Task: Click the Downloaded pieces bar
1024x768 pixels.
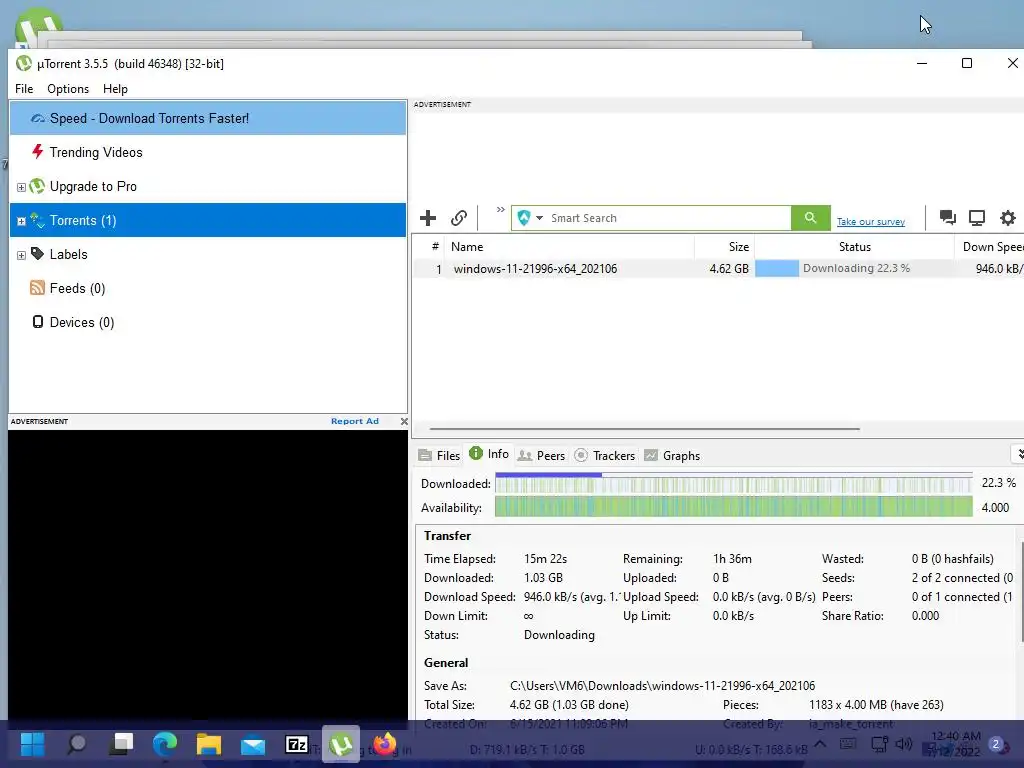Action: point(733,483)
